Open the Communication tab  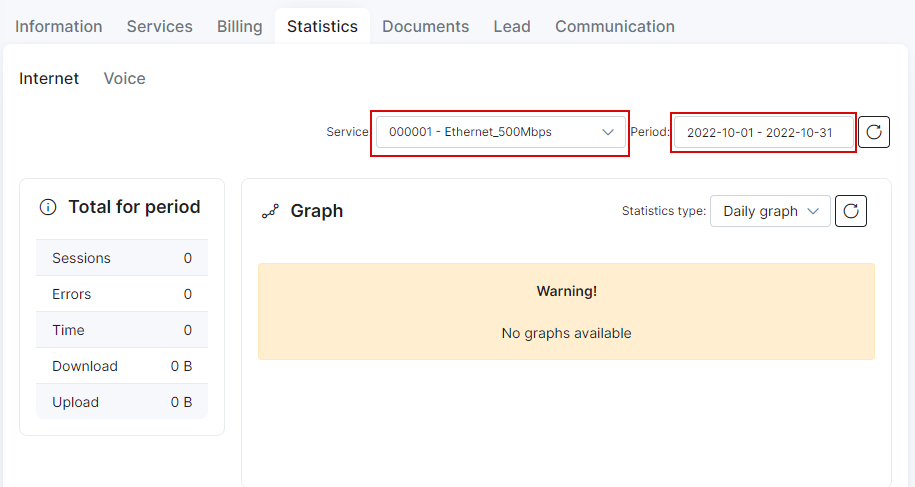point(615,26)
